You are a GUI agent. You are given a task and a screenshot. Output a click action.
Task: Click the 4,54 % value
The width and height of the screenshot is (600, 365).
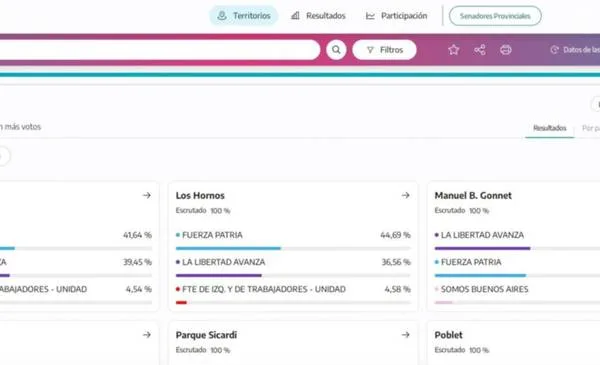[139, 289]
